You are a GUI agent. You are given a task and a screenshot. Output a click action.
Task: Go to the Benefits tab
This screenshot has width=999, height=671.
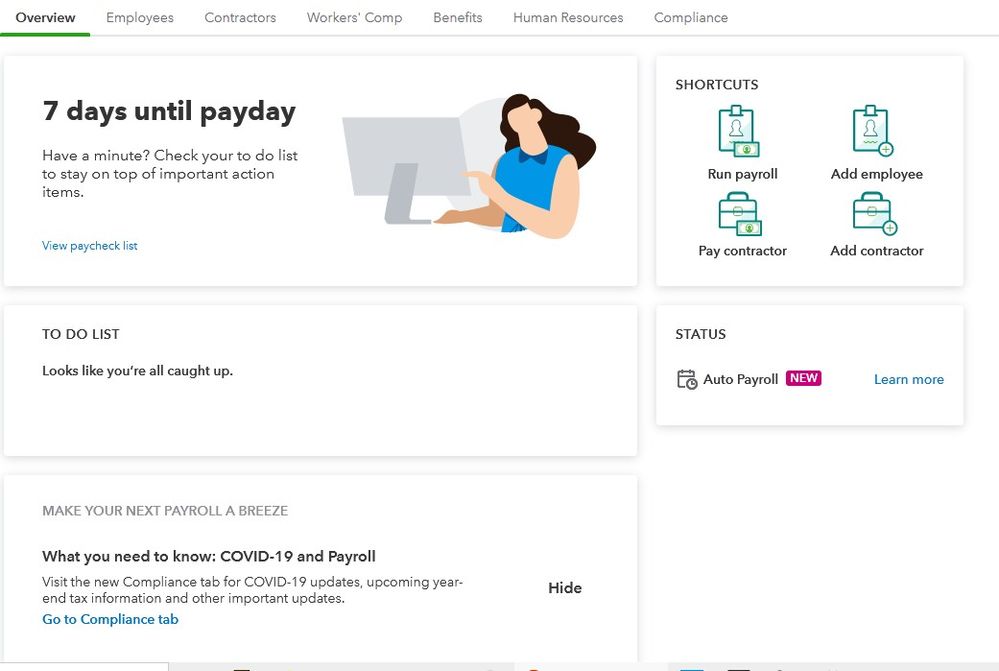(x=458, y=18)
